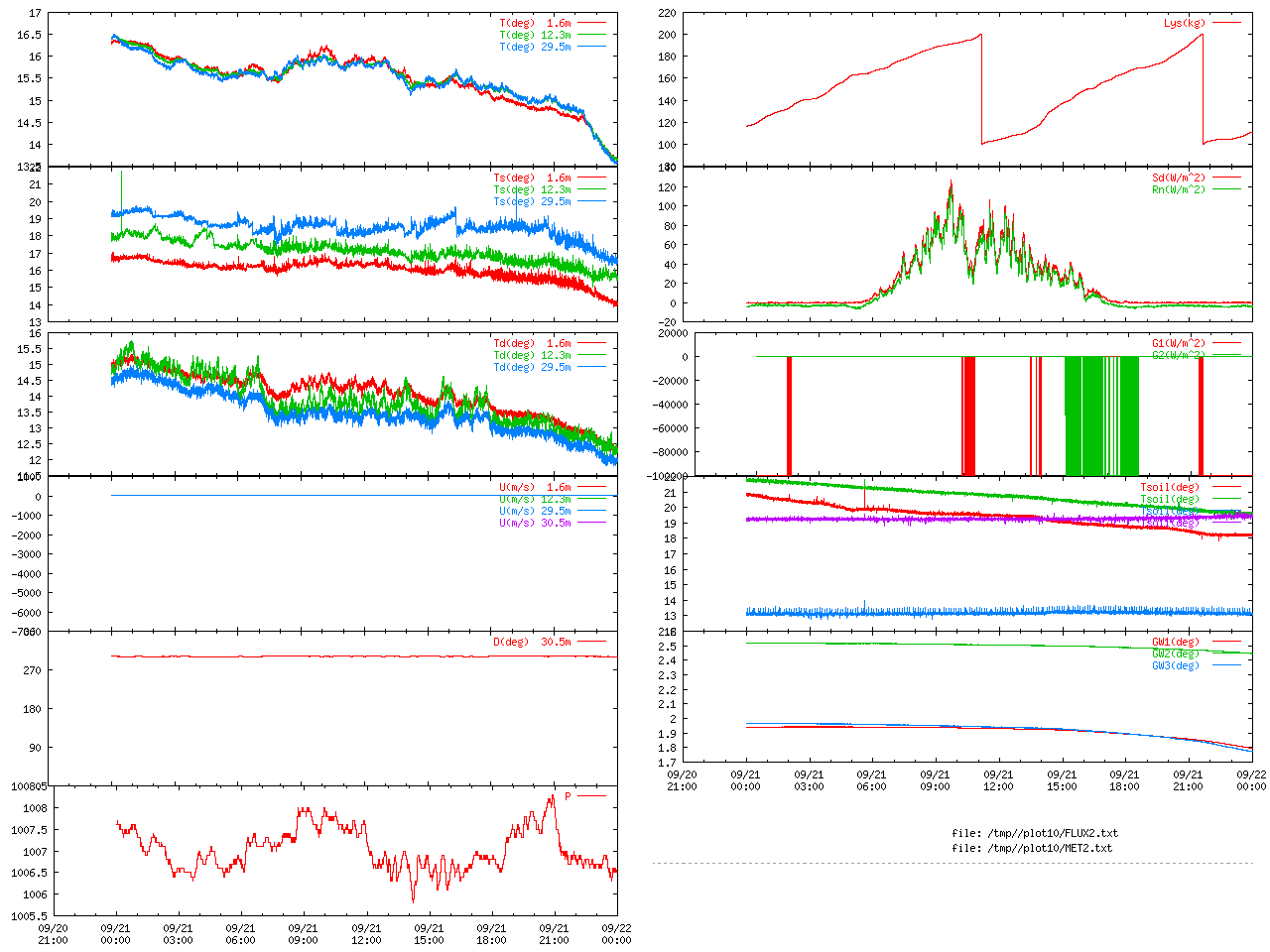This screenshot has width=1270, height=952.
Task: Select the GW2(deg) legend label
Action: [1176, 654]
